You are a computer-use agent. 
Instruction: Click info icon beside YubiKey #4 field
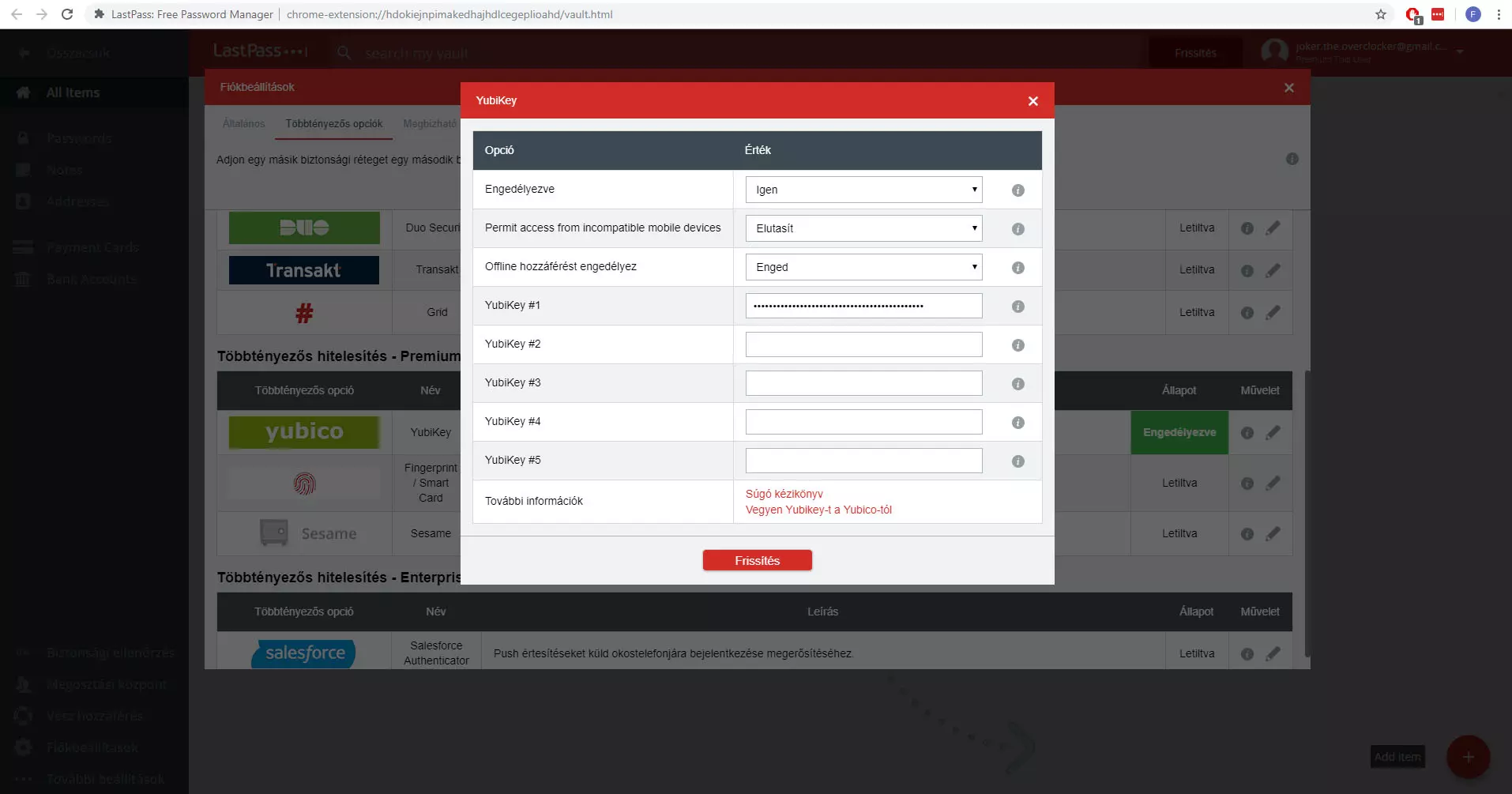coord(1017,423)
